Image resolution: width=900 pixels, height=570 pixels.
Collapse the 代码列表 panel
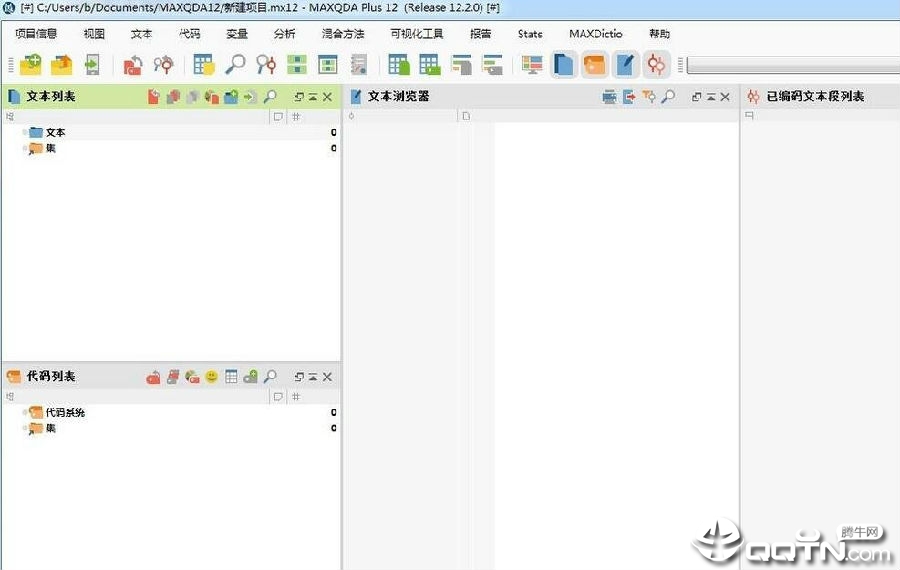(313, 377)
